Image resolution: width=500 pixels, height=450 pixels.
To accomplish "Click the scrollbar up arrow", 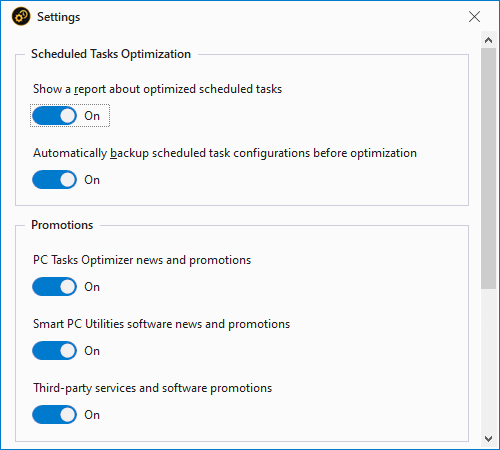I will [x=488, y=40].
